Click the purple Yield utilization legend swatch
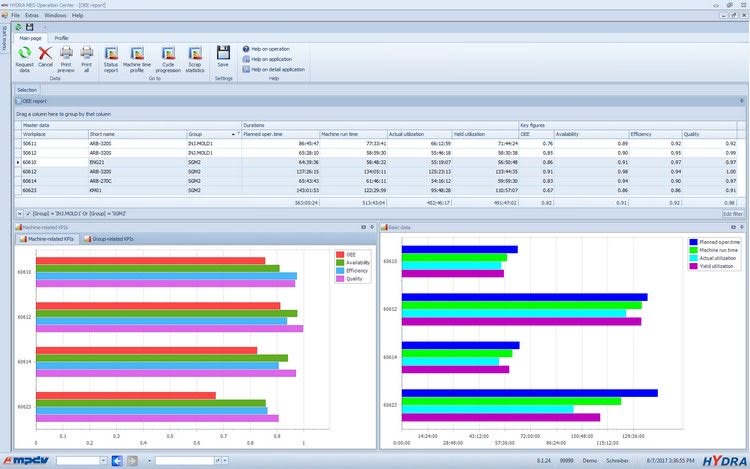The height and width of the screenshot is (469, 750). tap(694, 266)
